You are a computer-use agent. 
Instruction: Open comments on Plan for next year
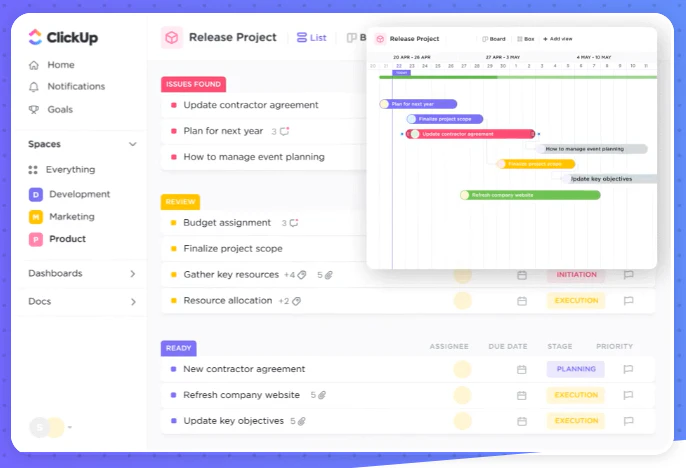tap(284, 131)
